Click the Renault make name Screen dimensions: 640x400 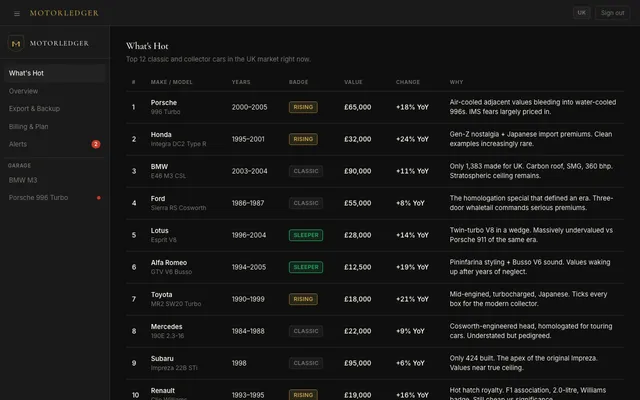coord(162,391)
